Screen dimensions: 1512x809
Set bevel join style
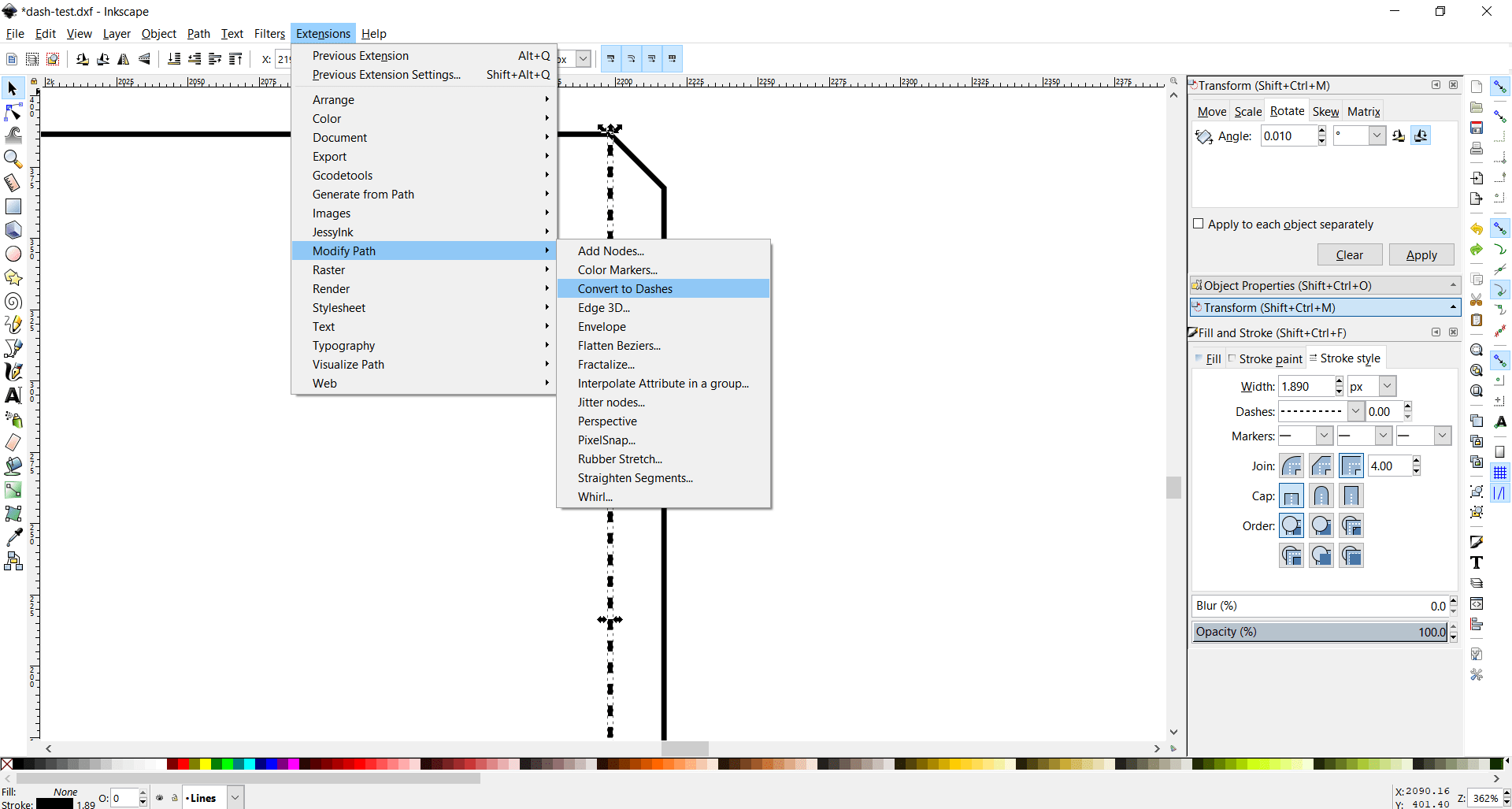[1321, 466]
